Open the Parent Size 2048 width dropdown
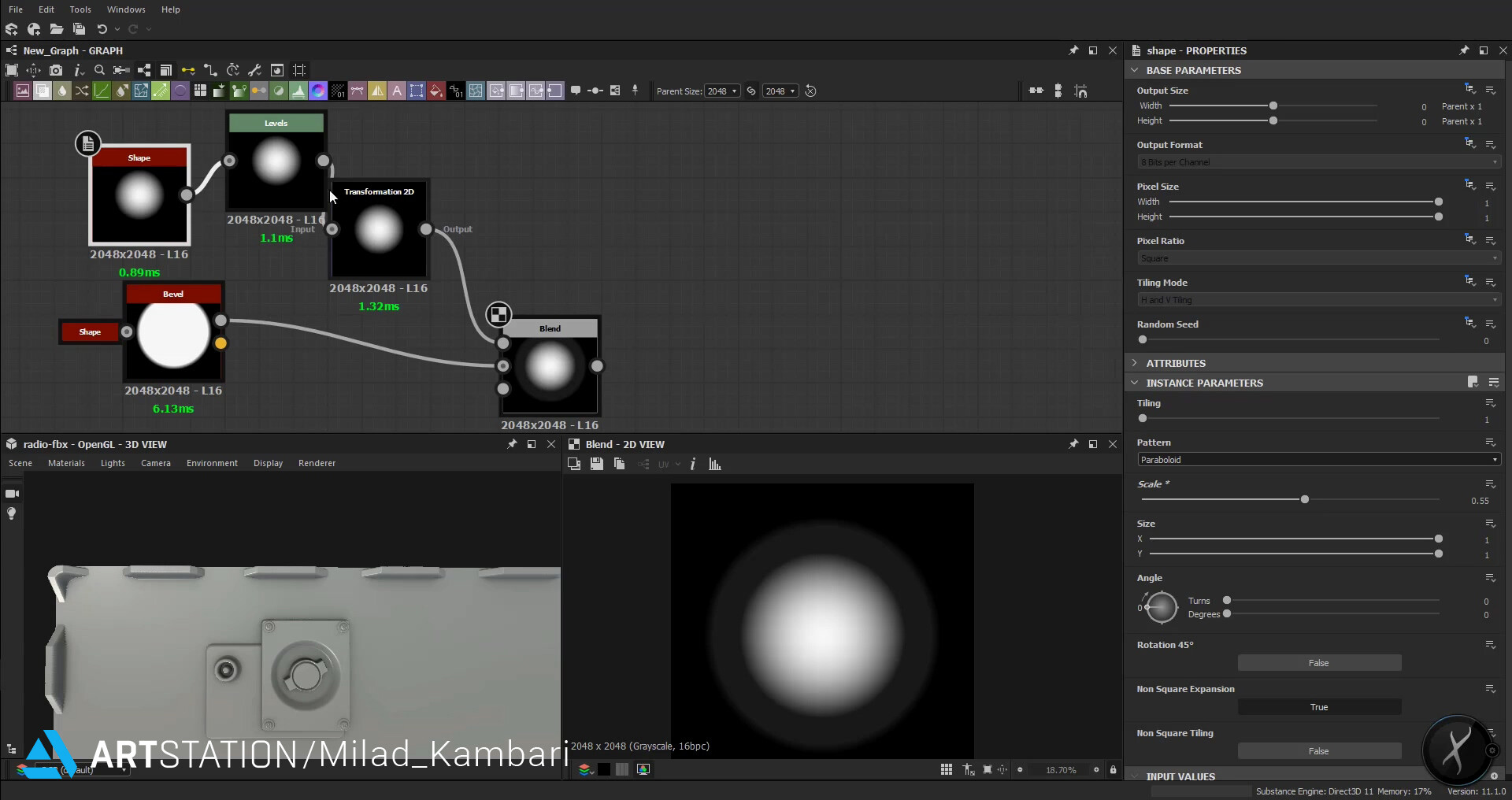This screenshot has width=1512, height=800. pos(721,91)
